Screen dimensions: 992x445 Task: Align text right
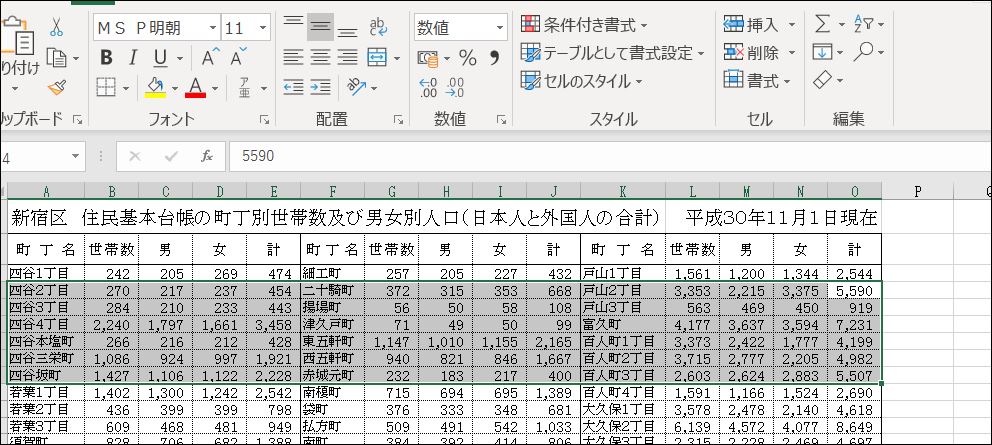347,58
